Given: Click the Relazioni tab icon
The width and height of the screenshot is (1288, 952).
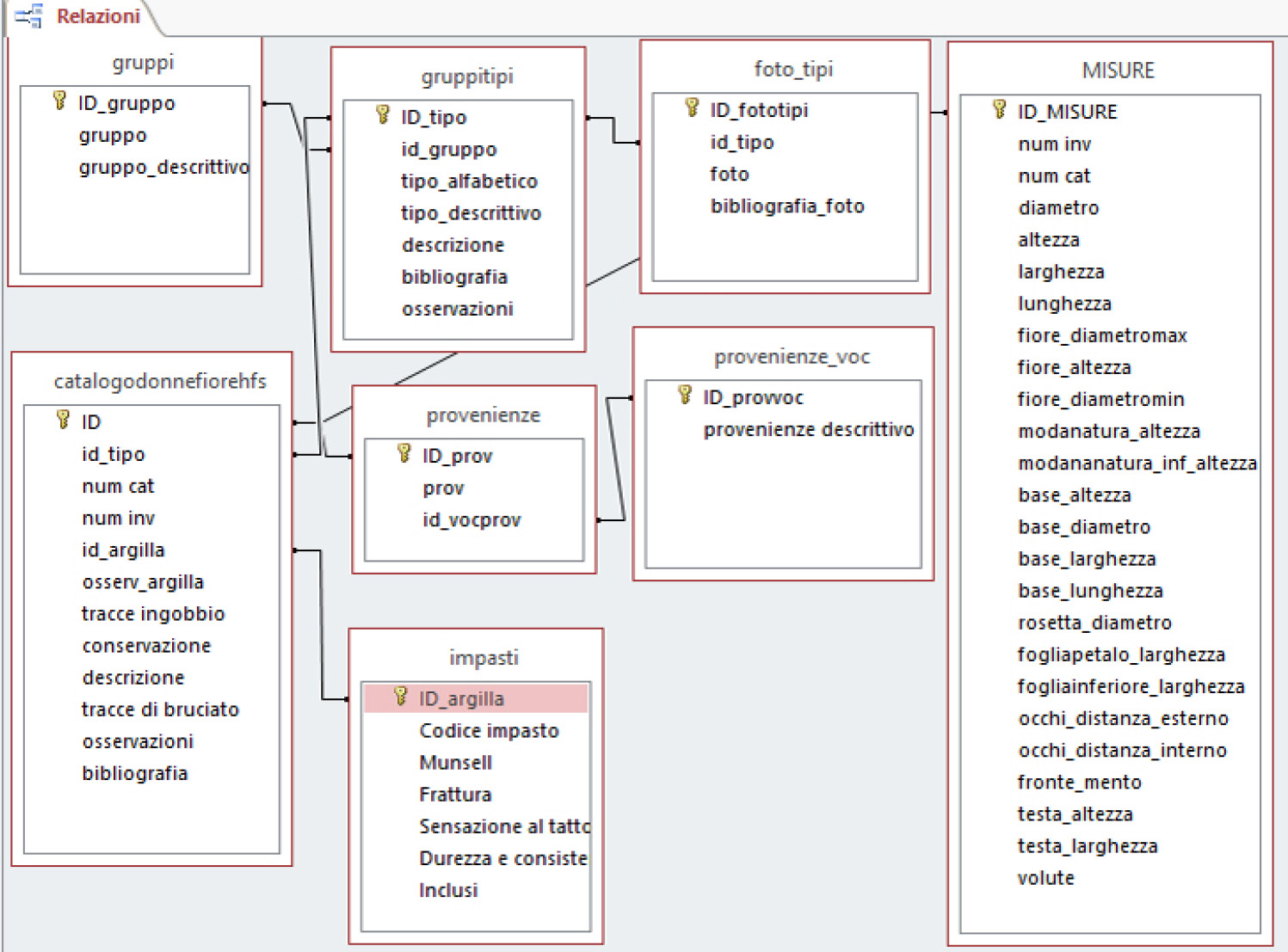Looking at the screenshot, I should coord(28,16).
